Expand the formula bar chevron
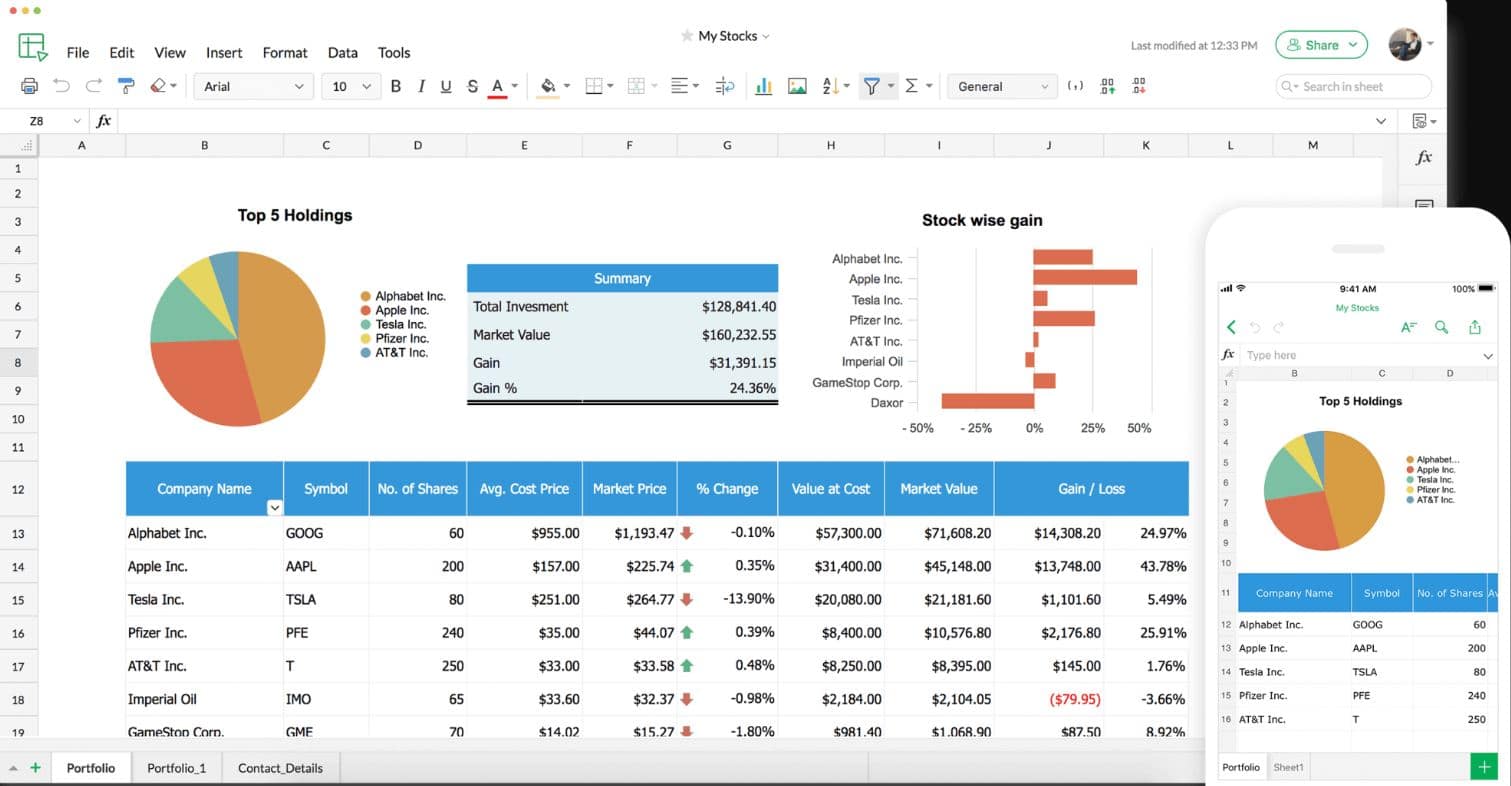 pyautogui.click(x=1381, y=121)
